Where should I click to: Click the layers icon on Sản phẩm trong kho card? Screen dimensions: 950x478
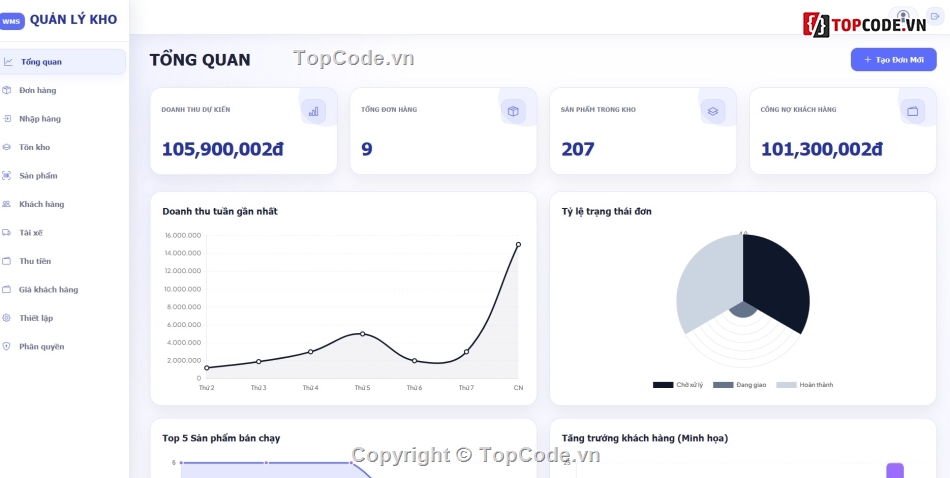pyautogui.click(x=713, y=111)
